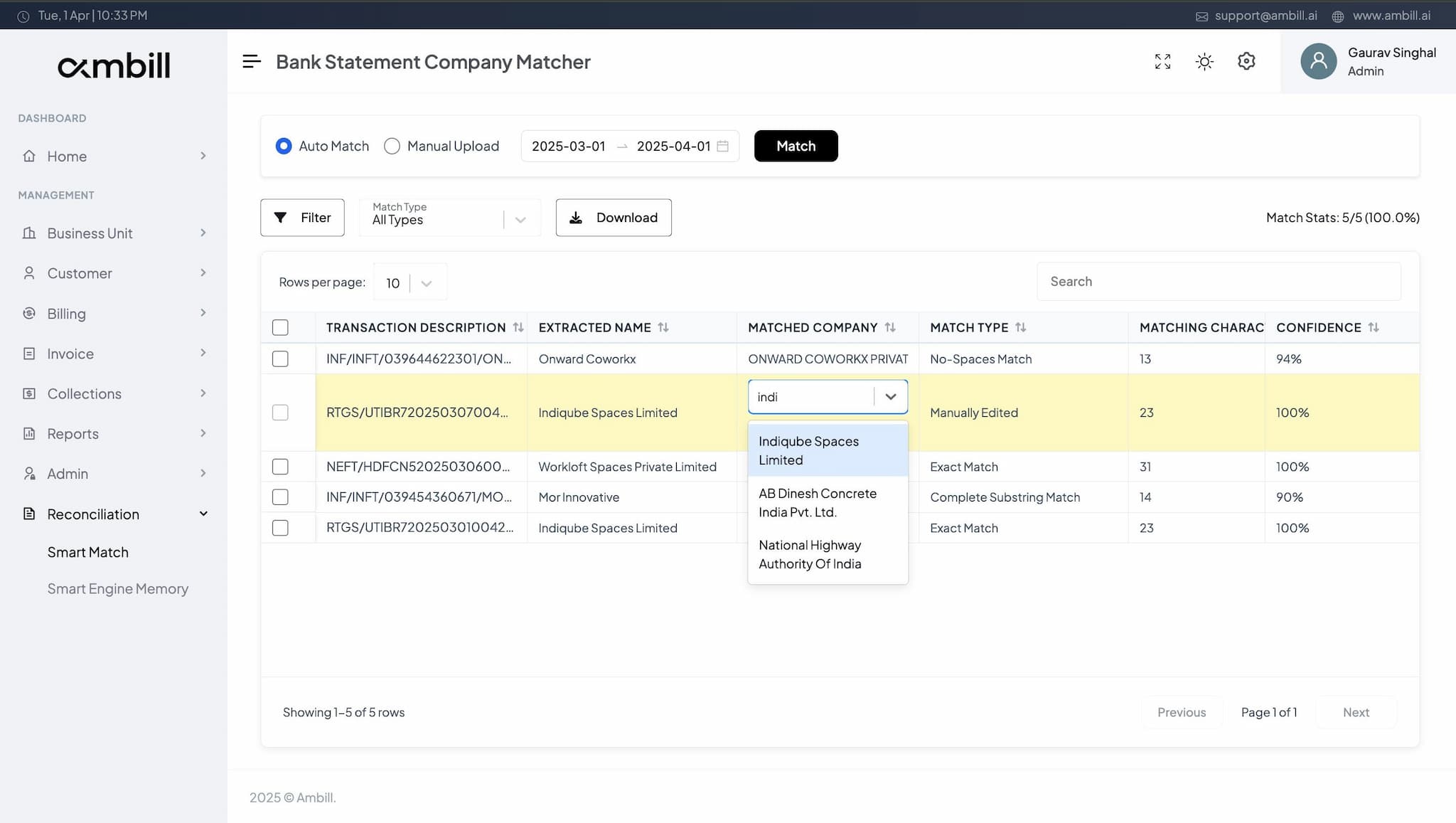Sort by Matched Company arrows
Viewport: 1456px width, 823px height.
890,327
